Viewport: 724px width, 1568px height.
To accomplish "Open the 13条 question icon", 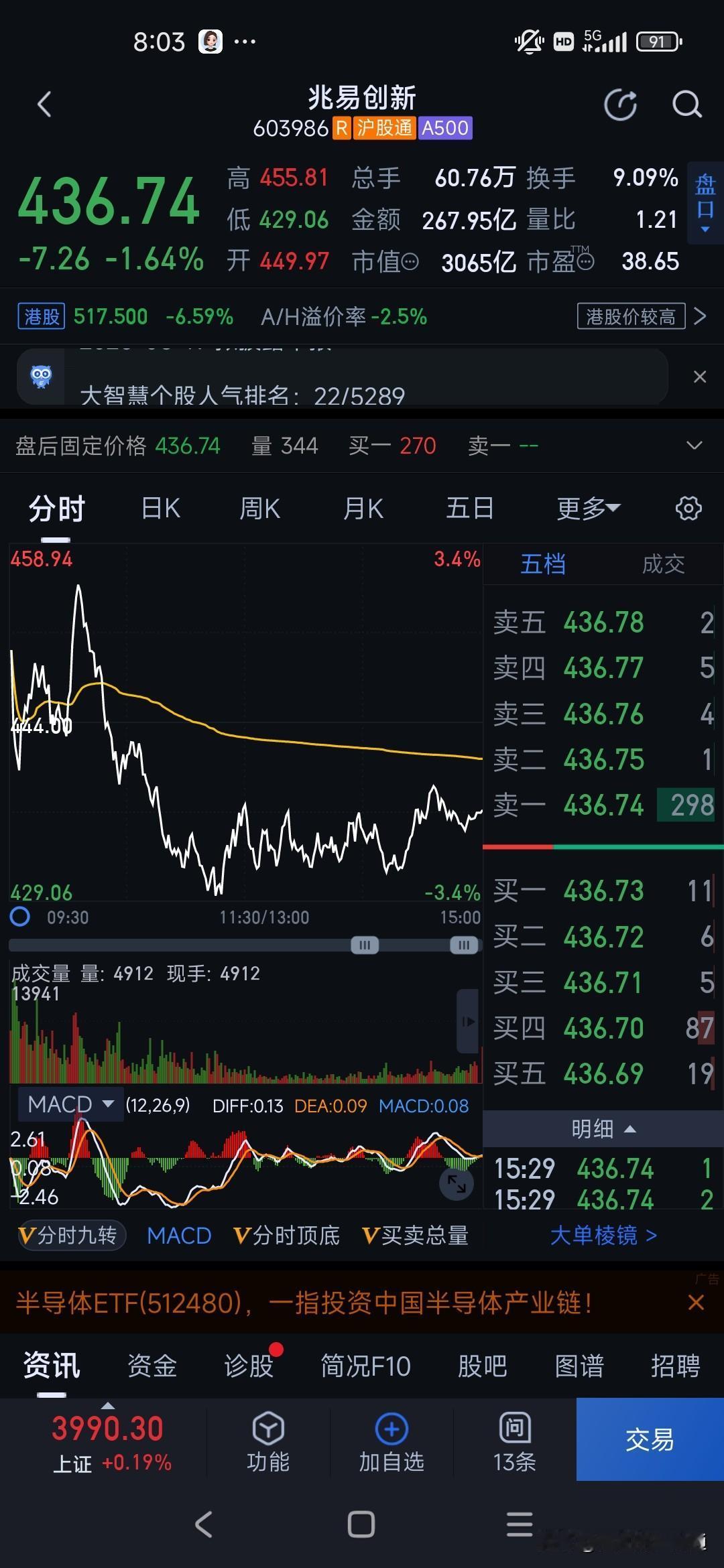I will (x=515, y=1429).
